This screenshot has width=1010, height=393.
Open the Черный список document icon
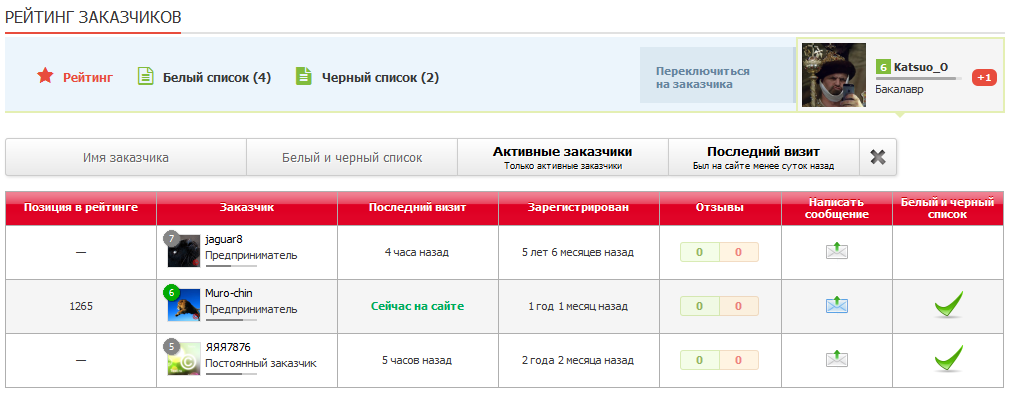(303, 77)
